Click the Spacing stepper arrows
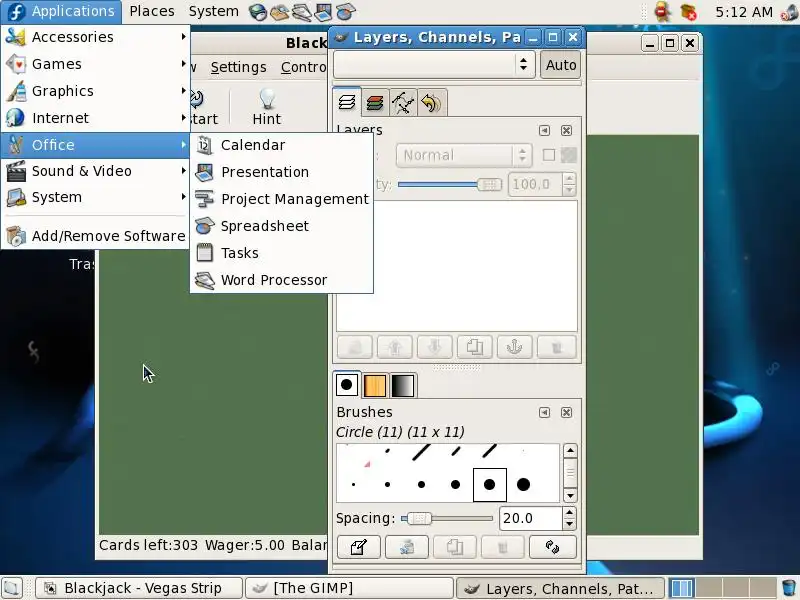This screenshot has width=800, height=600. (569, 518)
